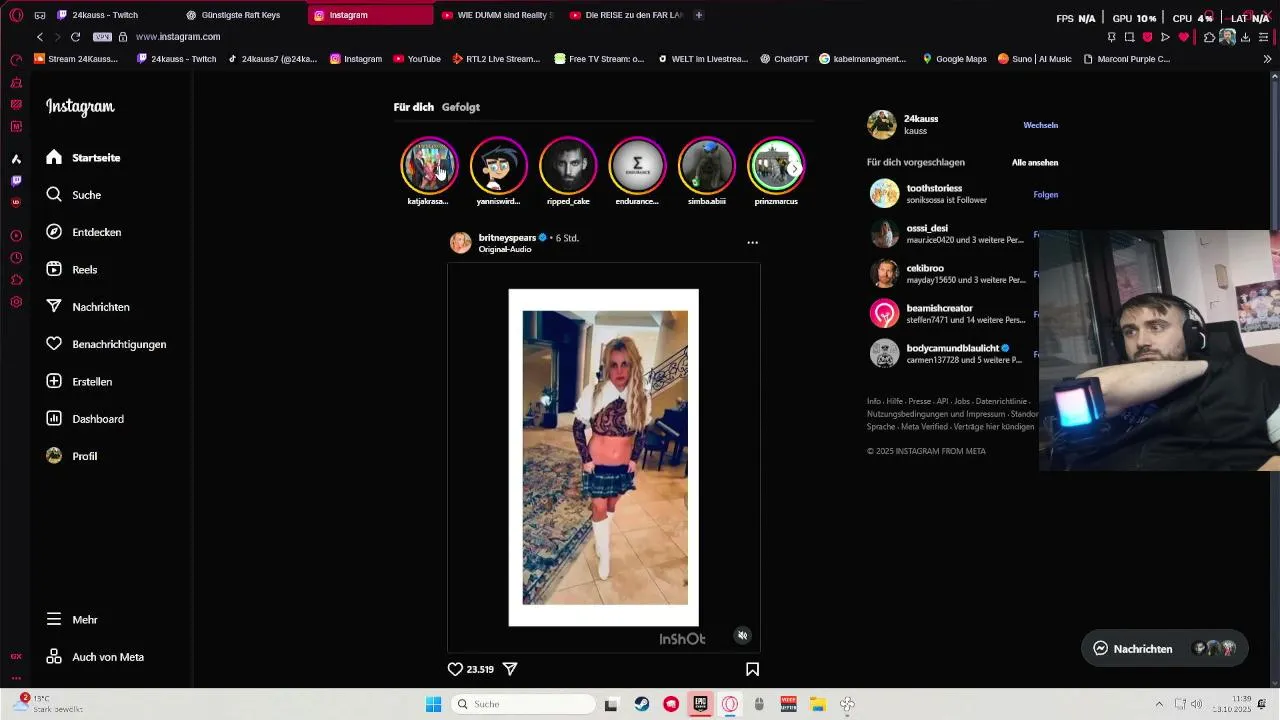Open File Explorer from taskbar
This screenshot has width=1280, height=720.
click(x=817, y=704)
